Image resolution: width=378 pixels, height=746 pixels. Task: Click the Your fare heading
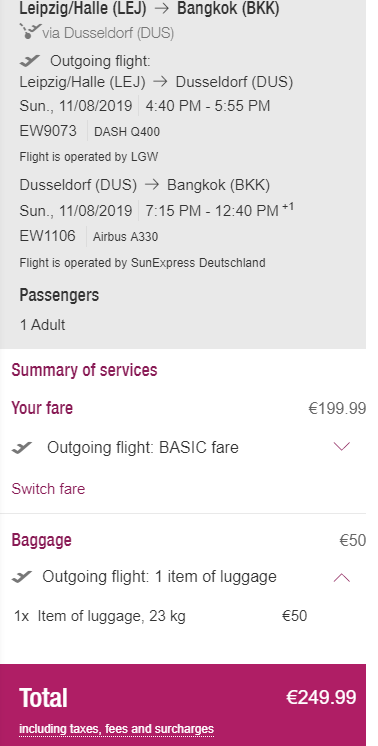click(42, 408)
